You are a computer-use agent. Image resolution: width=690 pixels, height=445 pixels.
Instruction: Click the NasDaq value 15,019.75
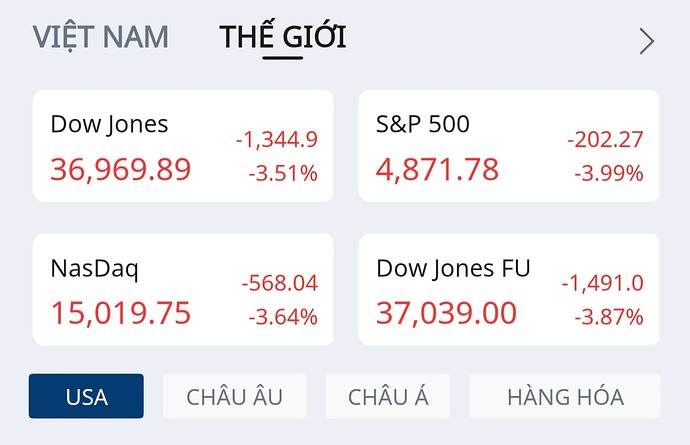[x=120, y=313]
